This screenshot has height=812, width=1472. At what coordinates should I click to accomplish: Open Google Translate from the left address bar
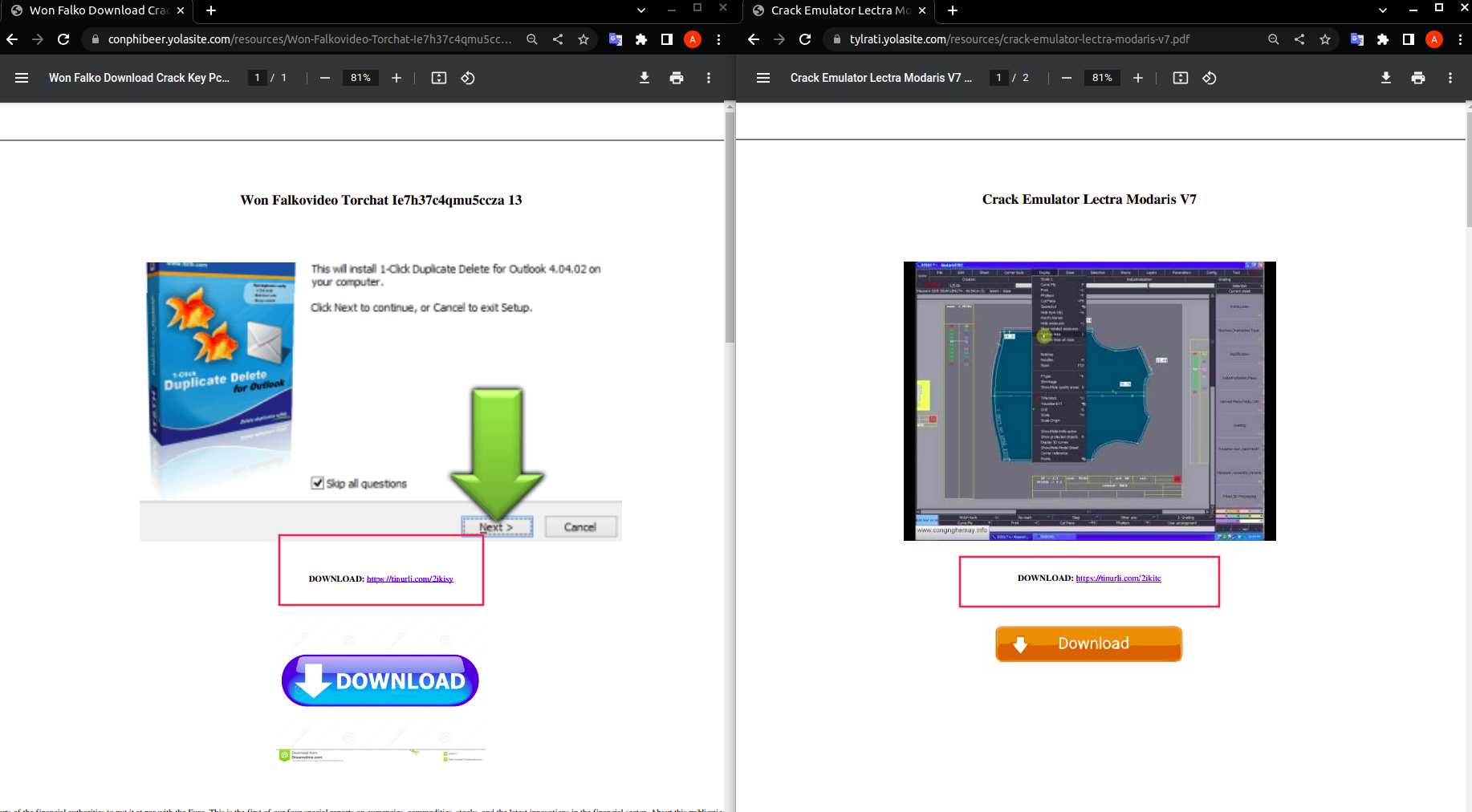tap(616, 39)
